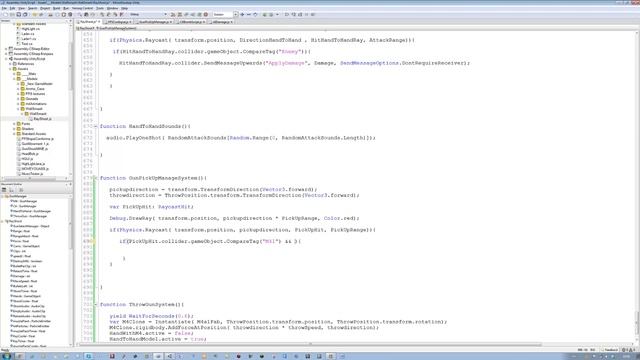This screenshot has width=640, height=360.
Task: Click the Undo toolbar icon
Action: [x=35, y=14]
